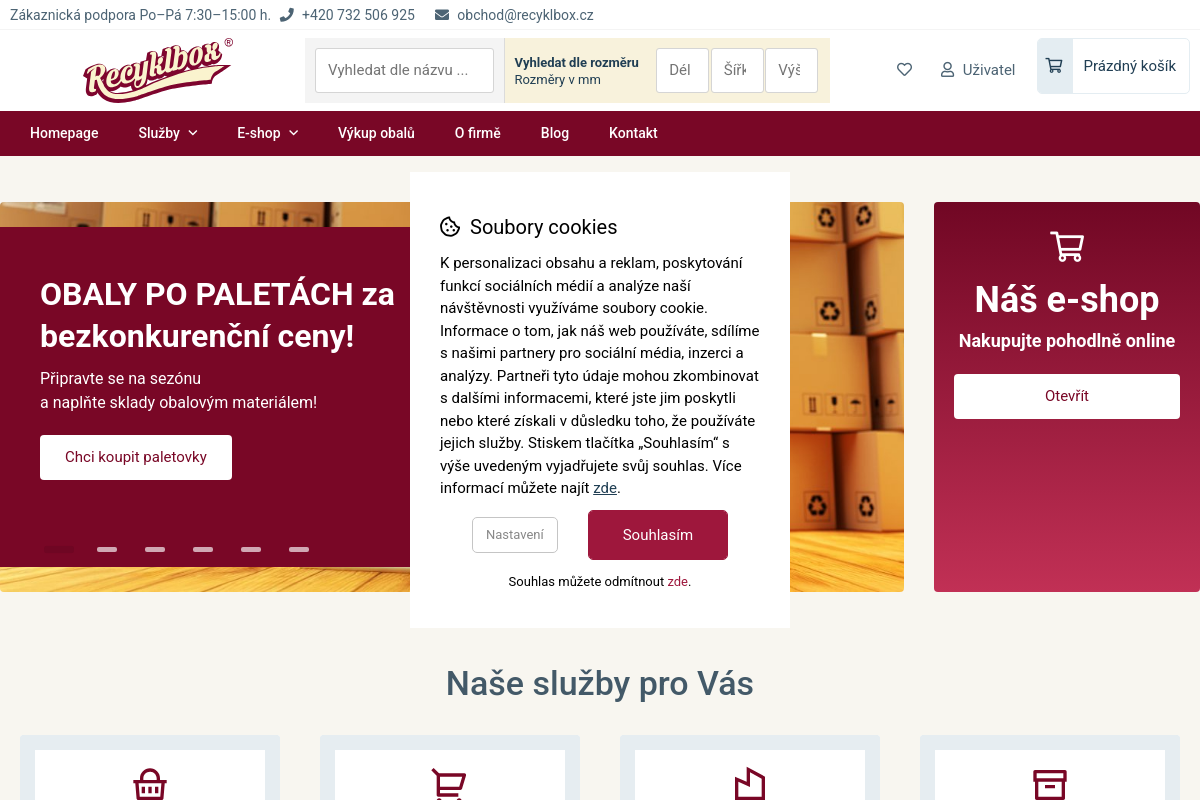The width and height of the screenshot is (1200, 800).
Task: Expand the E-shop dropdown menu
Action: (268, 133)
